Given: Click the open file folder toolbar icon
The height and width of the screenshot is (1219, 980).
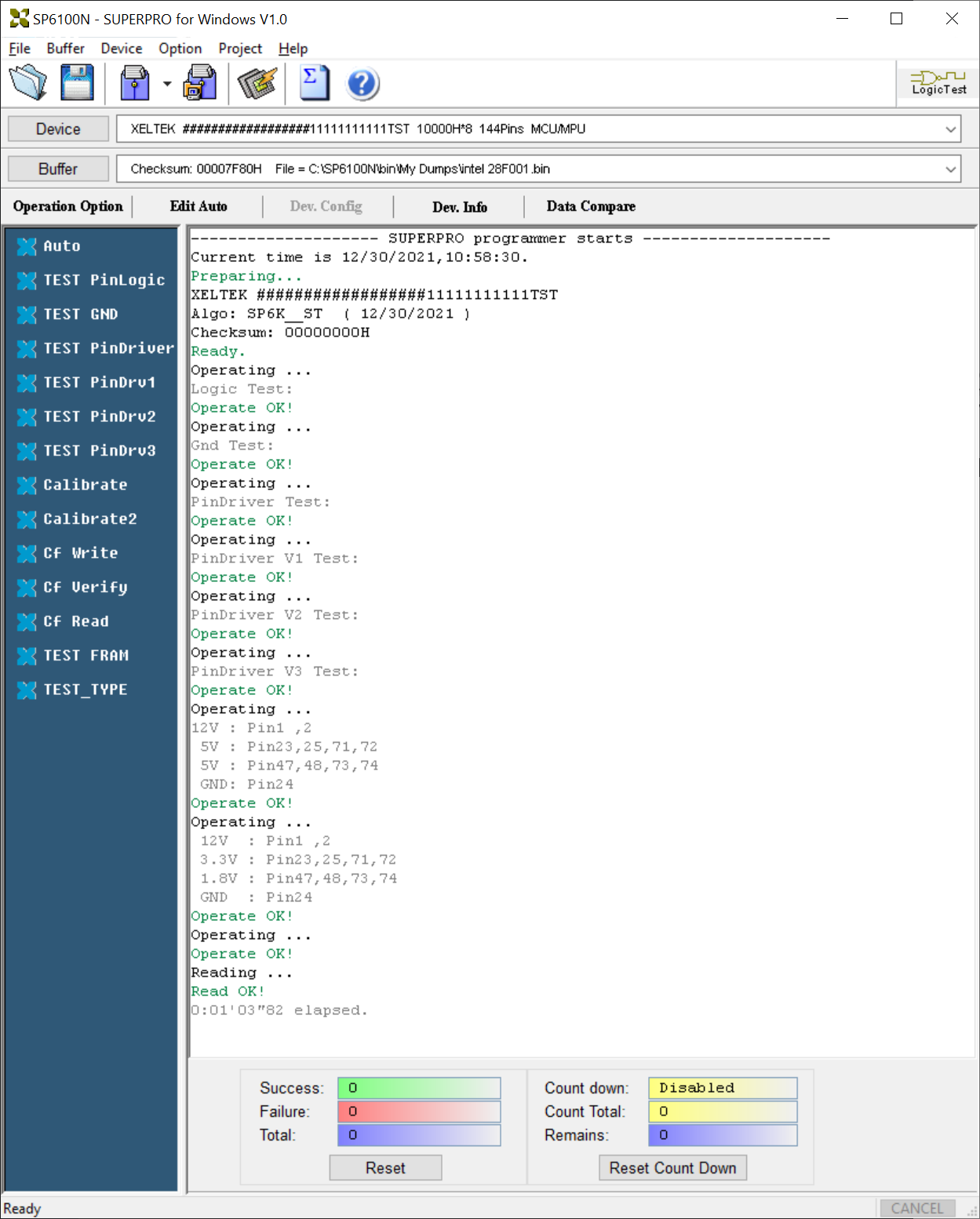Looking at the screenshot, I should click(x=28, y=82).
